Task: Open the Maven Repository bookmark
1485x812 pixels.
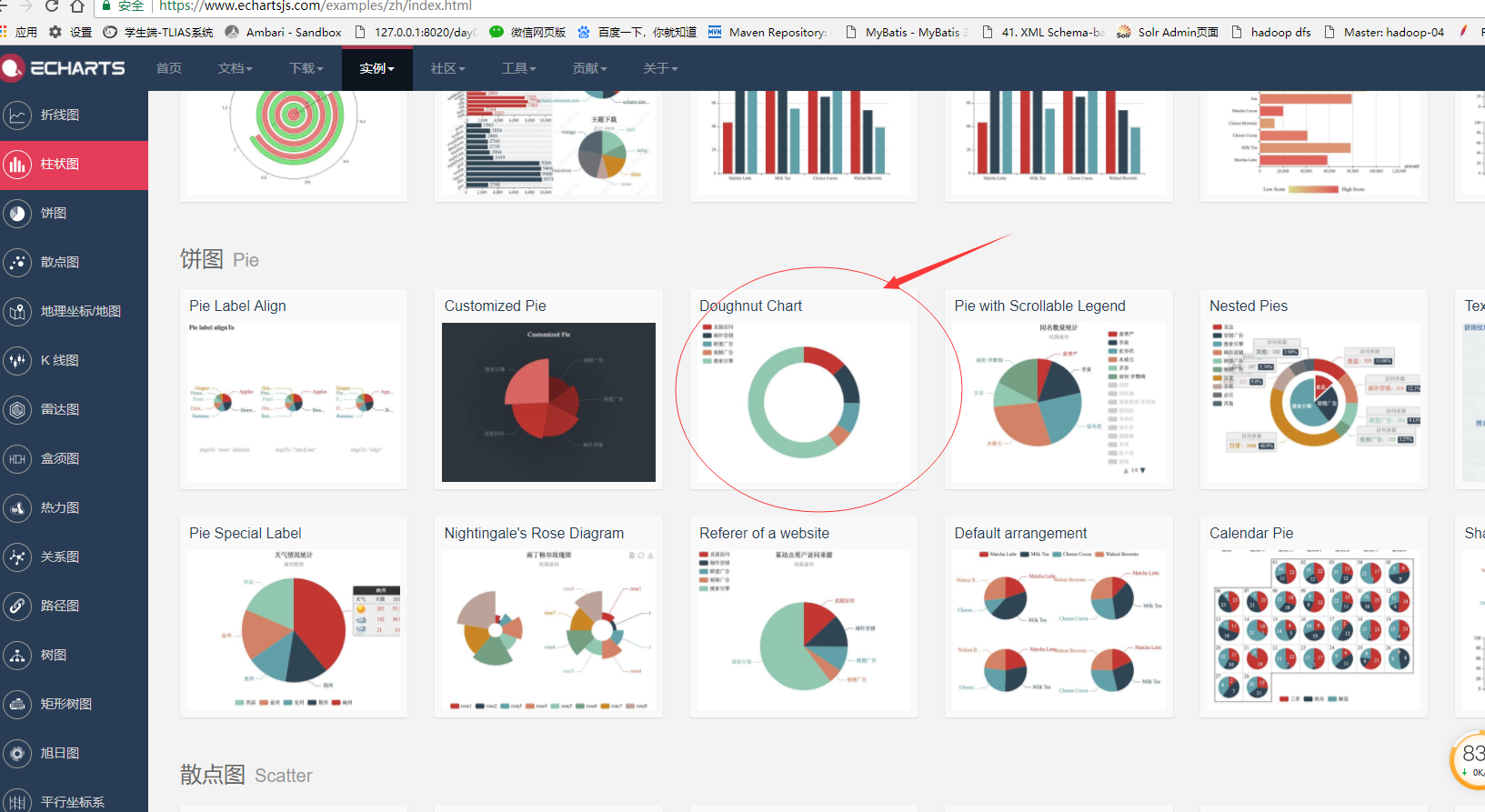Action: (768, 32)
